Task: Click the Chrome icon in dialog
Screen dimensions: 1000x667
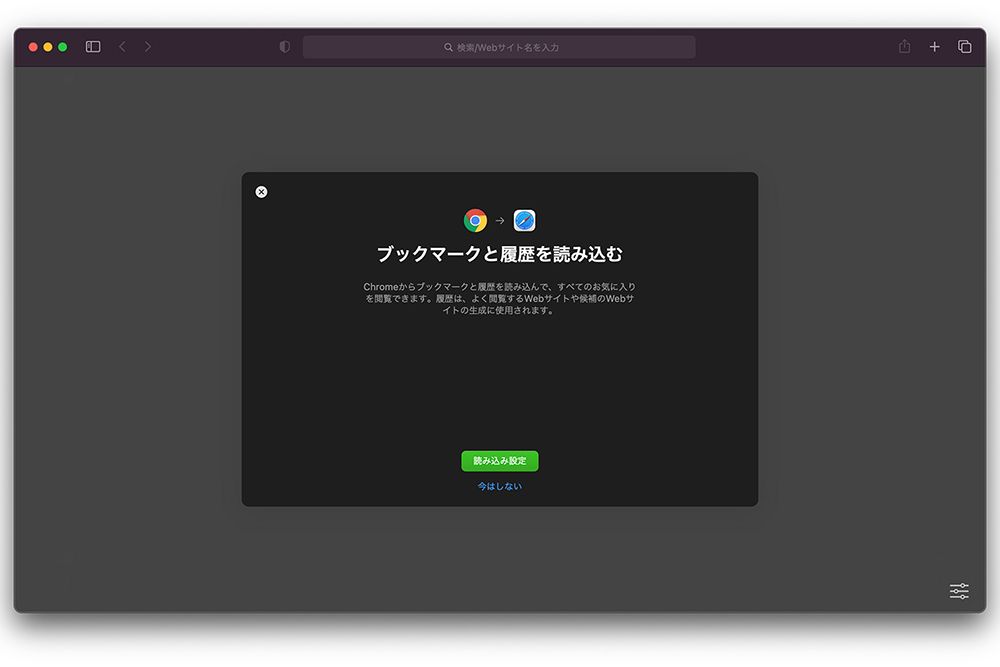Action: point(475,221)
